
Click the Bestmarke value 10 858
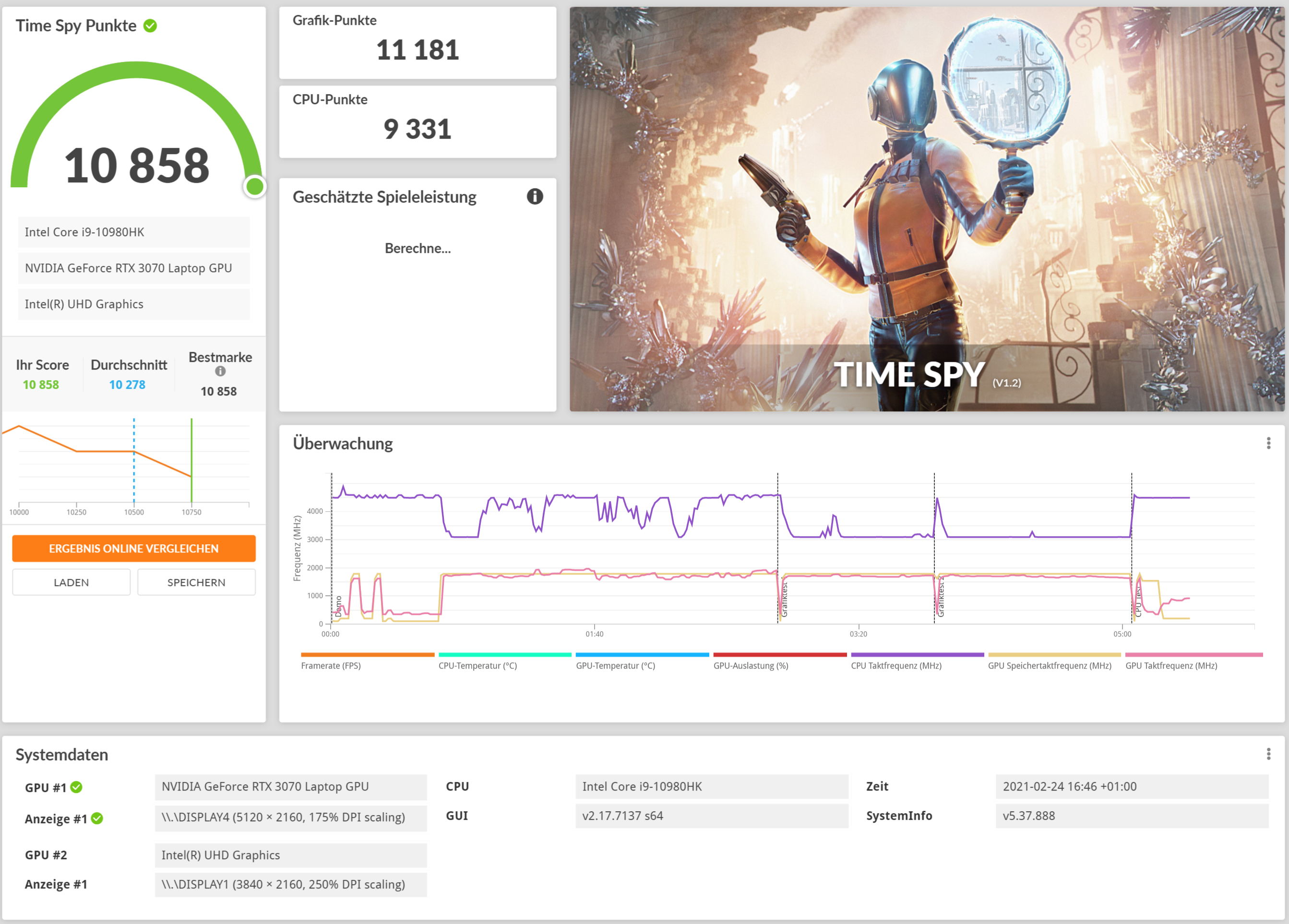click(x=219, y=392)
